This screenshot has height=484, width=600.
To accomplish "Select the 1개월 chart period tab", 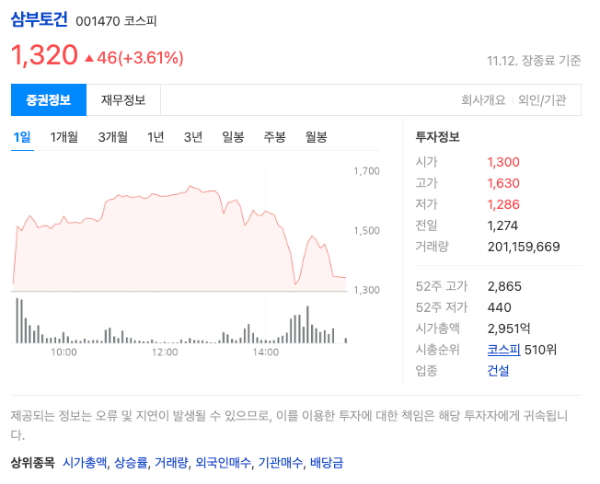I will click(64, 137).
